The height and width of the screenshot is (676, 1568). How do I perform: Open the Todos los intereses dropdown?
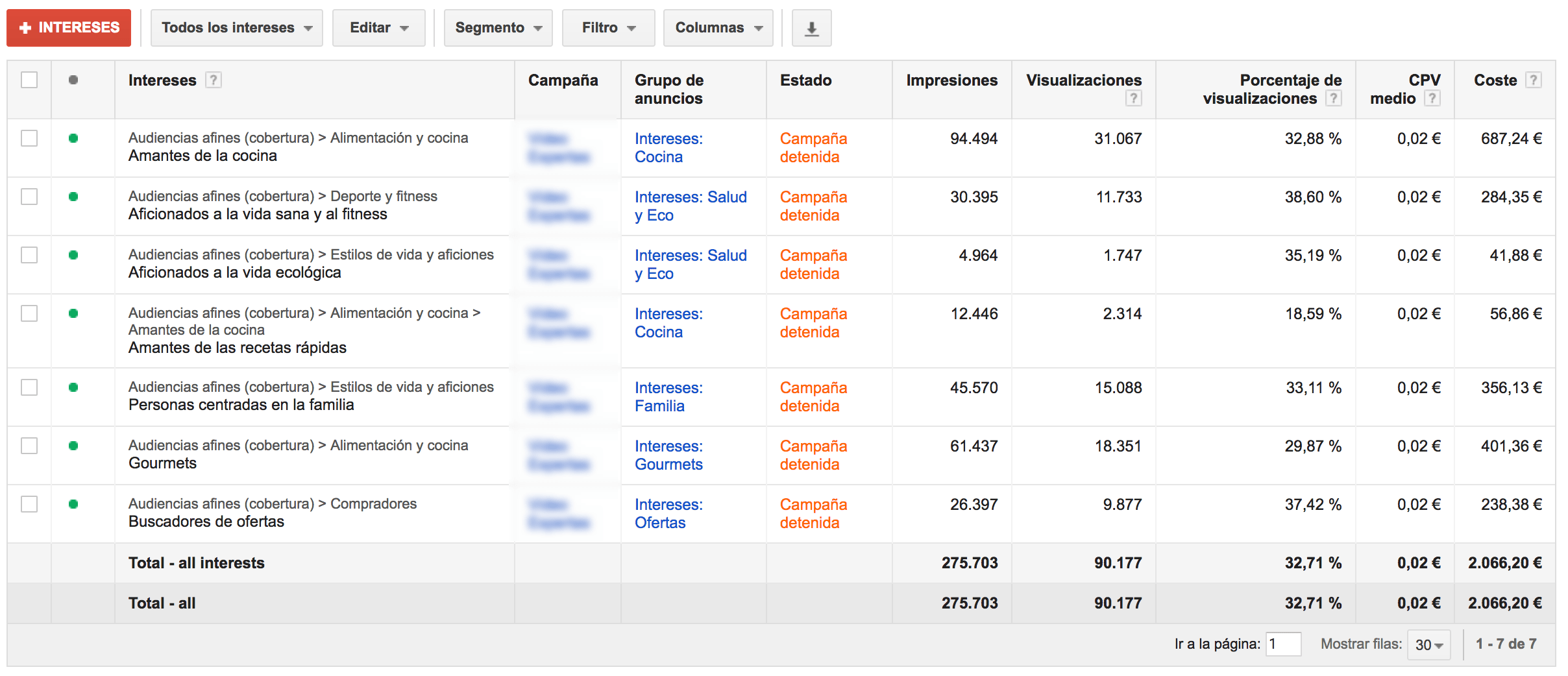pyautogui.click(x=237, y=28)
